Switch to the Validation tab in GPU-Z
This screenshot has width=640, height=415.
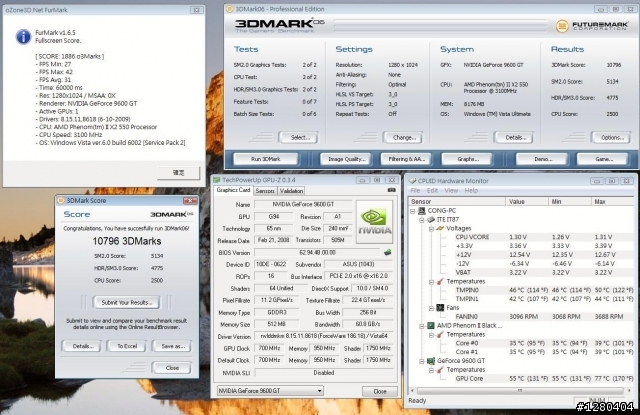tap(291, 191)
